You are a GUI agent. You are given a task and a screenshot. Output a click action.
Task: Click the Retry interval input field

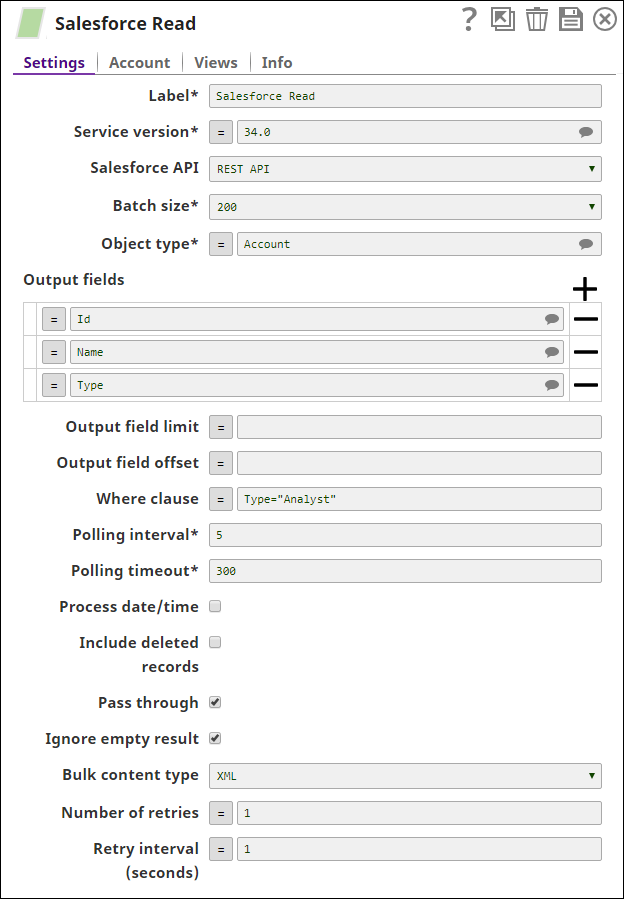(x=419, y=849)
